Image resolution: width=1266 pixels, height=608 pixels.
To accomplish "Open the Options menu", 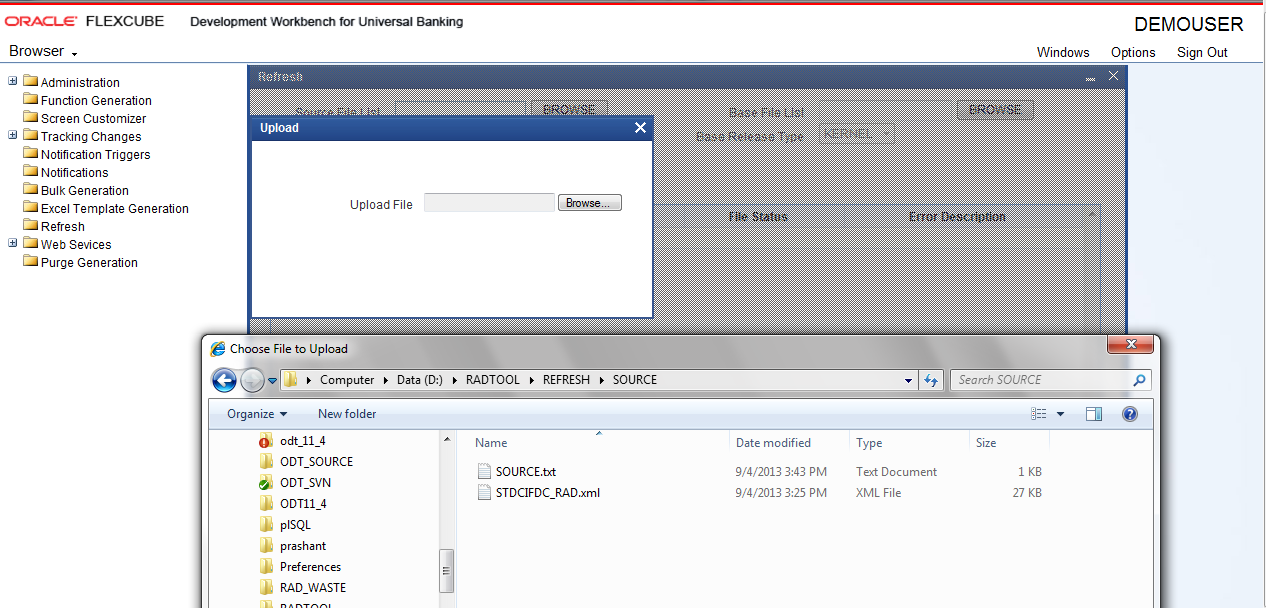I will point(1133,53).
